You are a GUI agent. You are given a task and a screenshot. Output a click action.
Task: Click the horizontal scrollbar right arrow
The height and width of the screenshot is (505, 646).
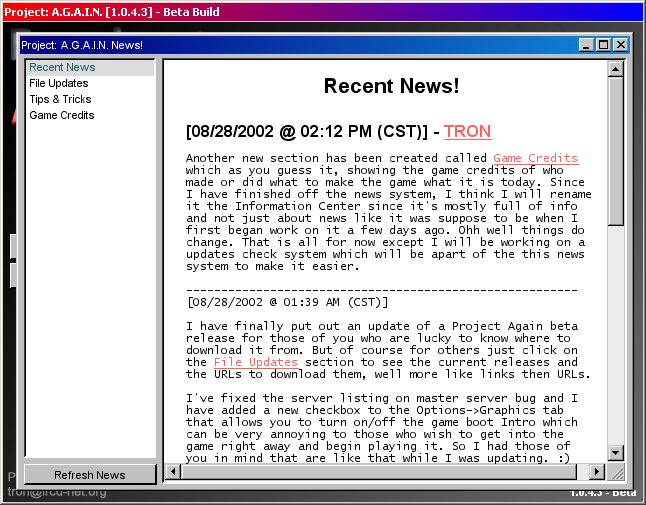(597, 471)
